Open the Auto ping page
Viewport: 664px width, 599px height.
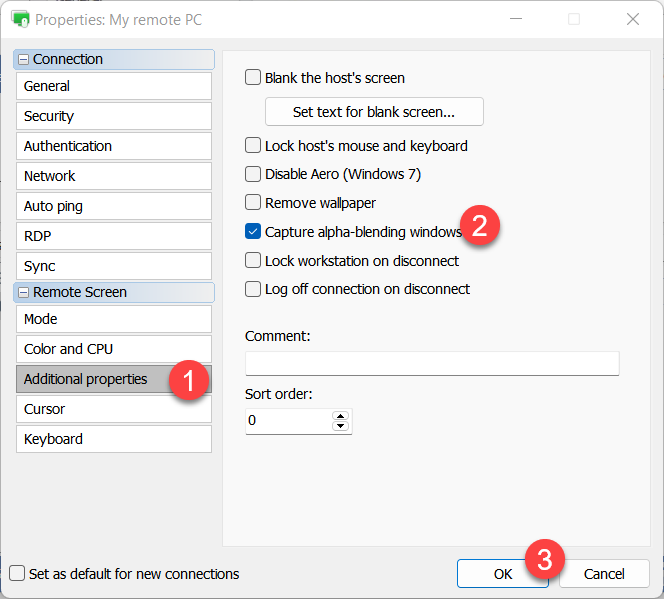(113, 206)
